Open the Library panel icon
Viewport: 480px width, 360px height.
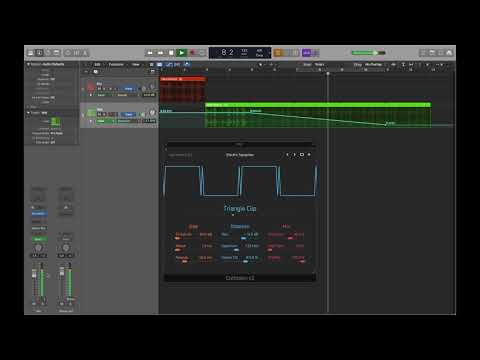click(x=31, y=53)
